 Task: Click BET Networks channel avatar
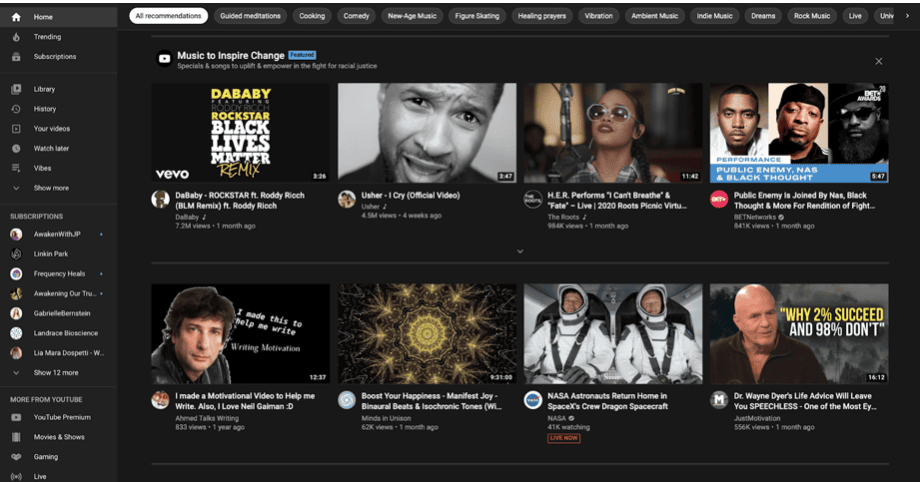[x=719, y=199]
